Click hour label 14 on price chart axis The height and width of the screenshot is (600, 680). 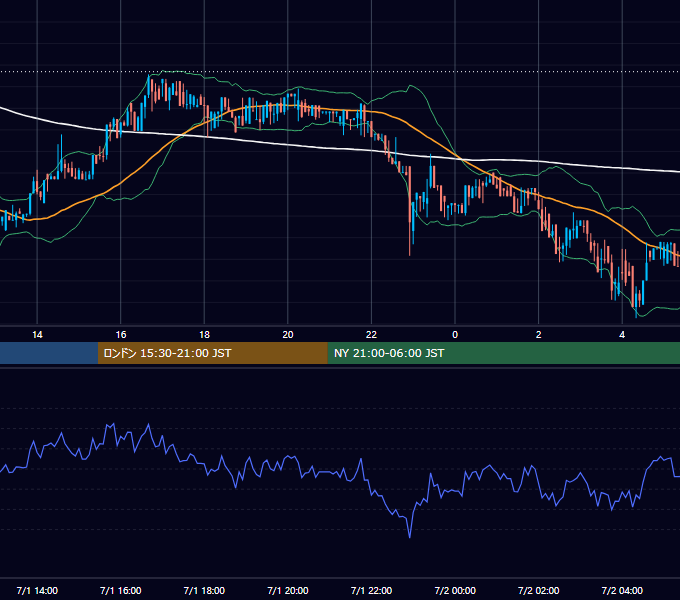[37, 335]
